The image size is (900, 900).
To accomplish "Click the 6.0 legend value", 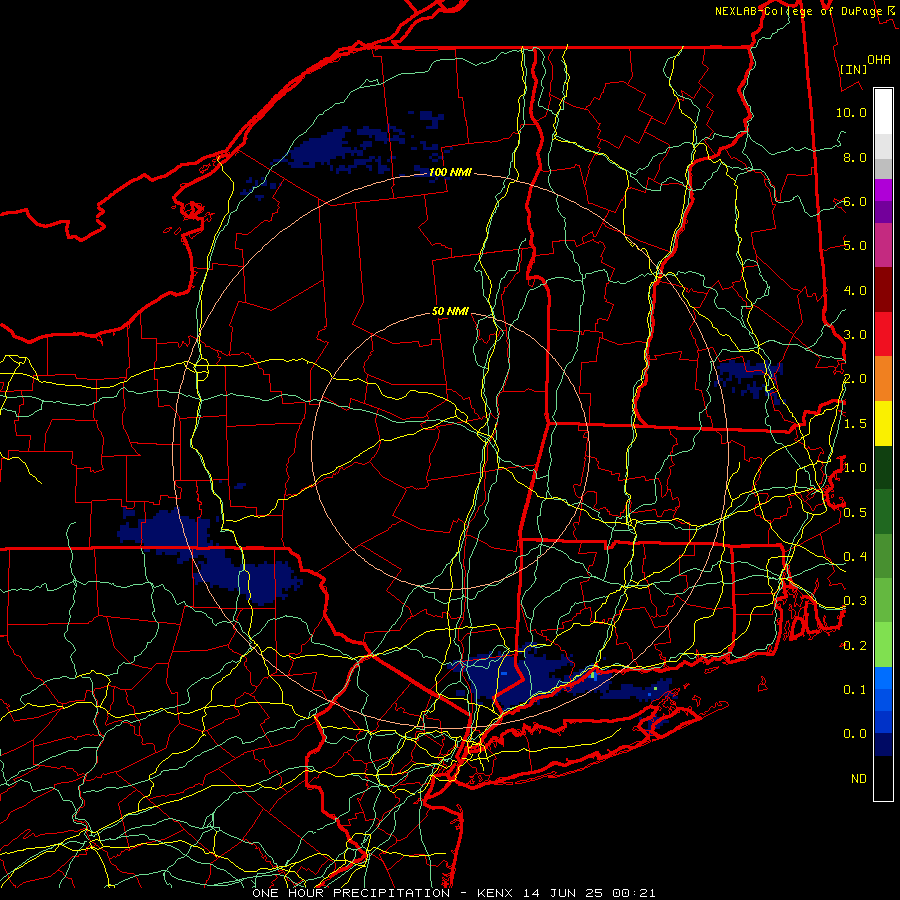I will click(x=855, y=201).
